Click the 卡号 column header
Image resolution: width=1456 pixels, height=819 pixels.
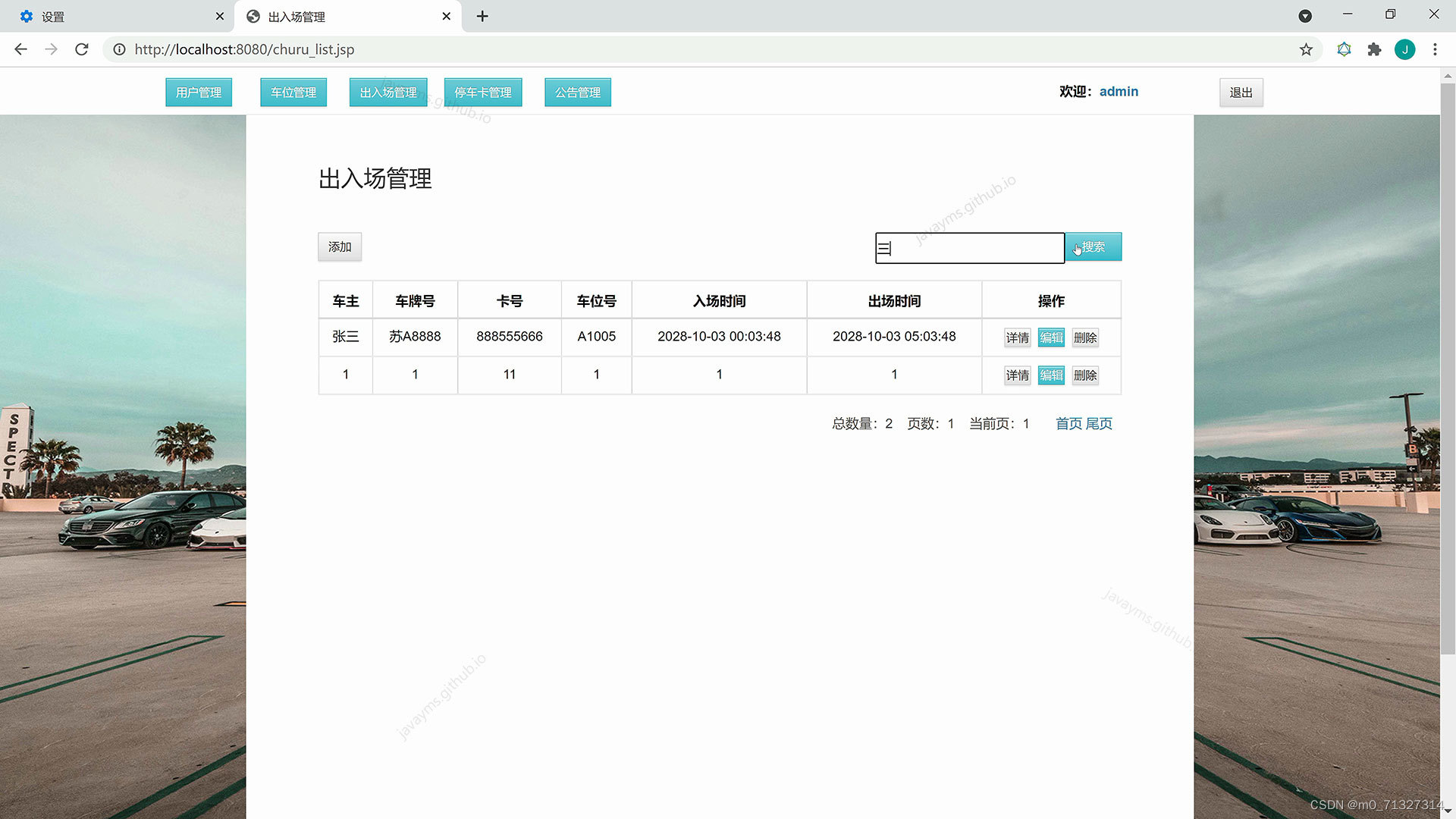click(x=510, y=301)
